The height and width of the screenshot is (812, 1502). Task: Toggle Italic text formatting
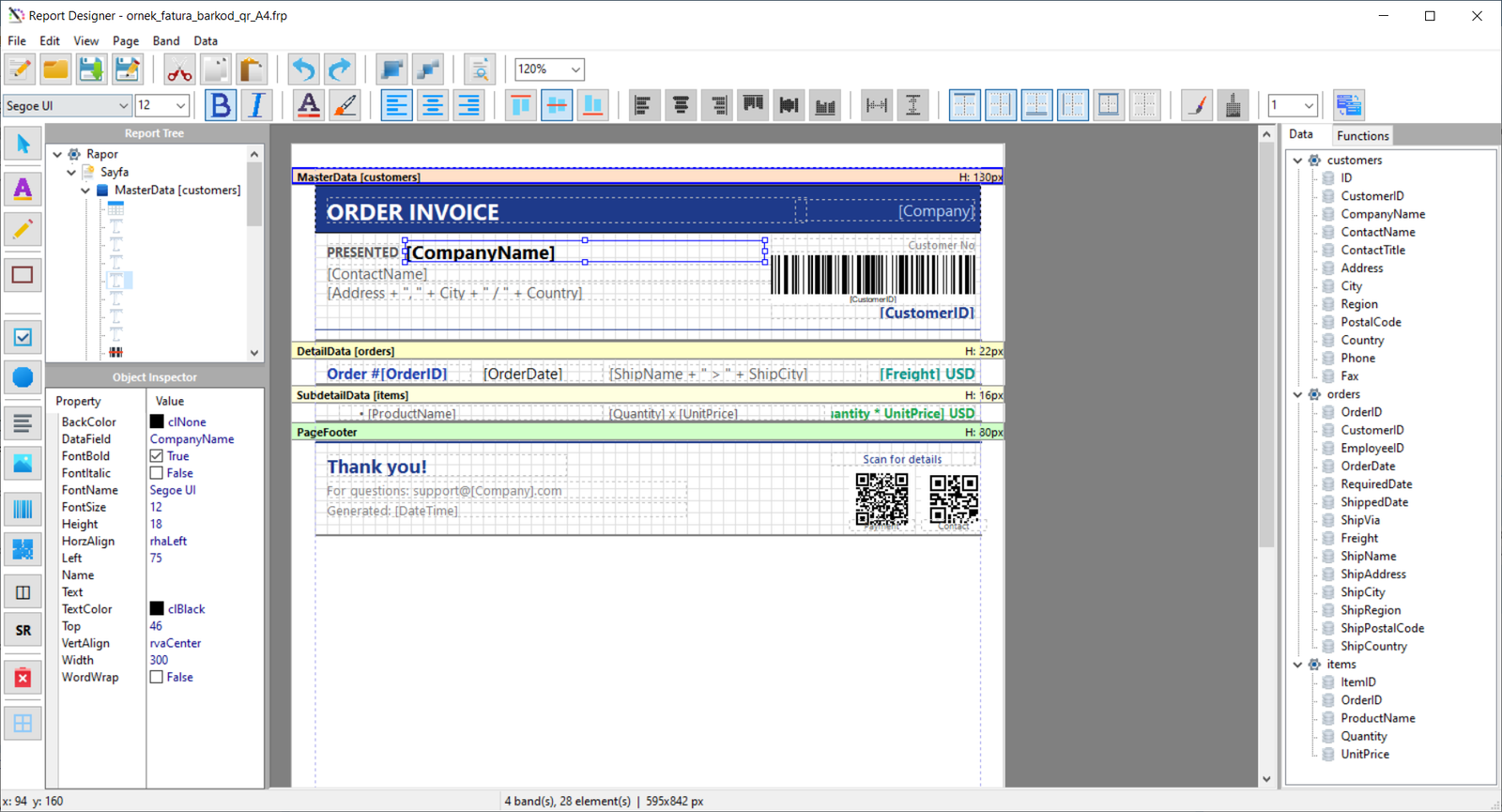pyautogui.click(x=256, y=105)
